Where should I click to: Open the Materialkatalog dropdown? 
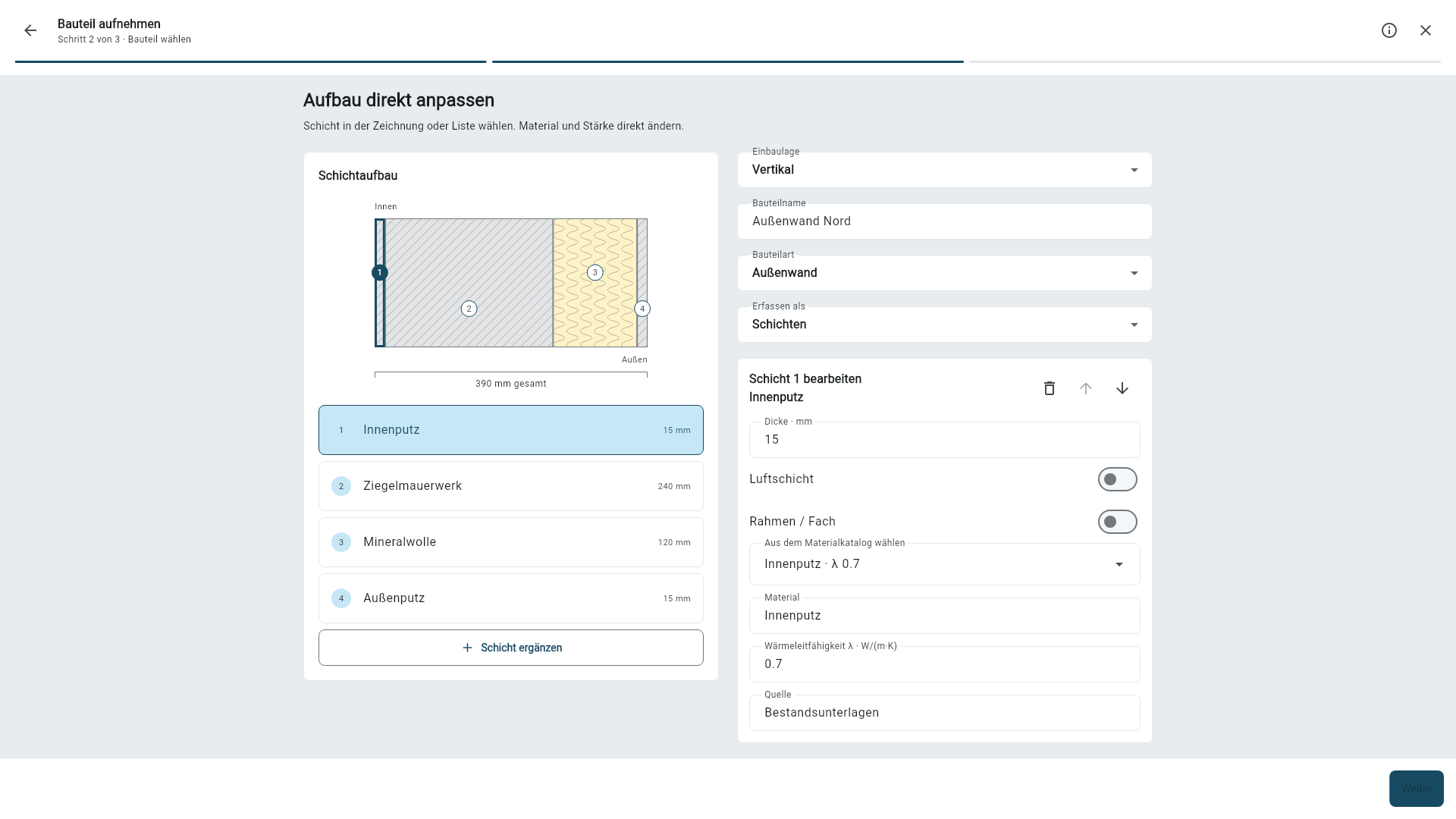(945, 564)
